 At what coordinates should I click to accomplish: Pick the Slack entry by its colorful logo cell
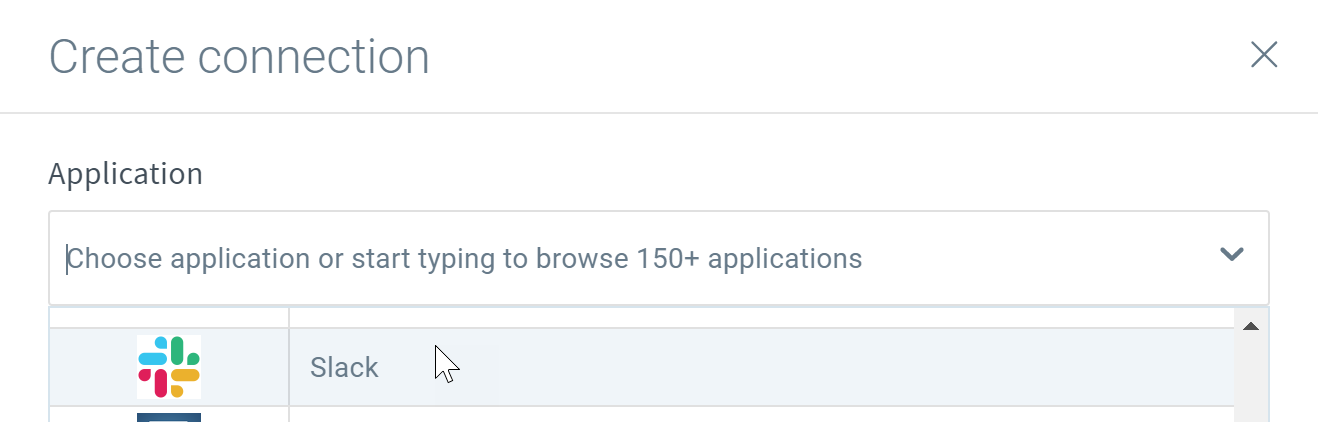pyautogui.click(x=169, y=367)
